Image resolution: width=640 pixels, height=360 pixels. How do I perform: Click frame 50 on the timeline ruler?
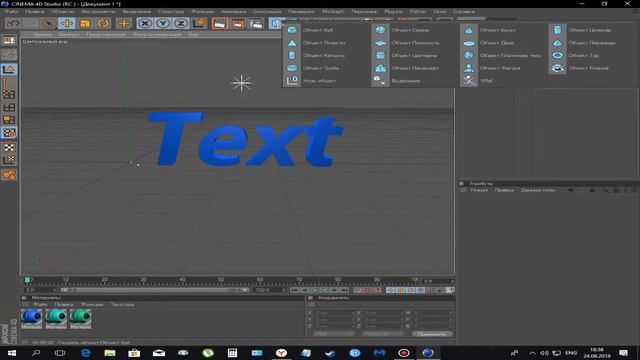221,280
